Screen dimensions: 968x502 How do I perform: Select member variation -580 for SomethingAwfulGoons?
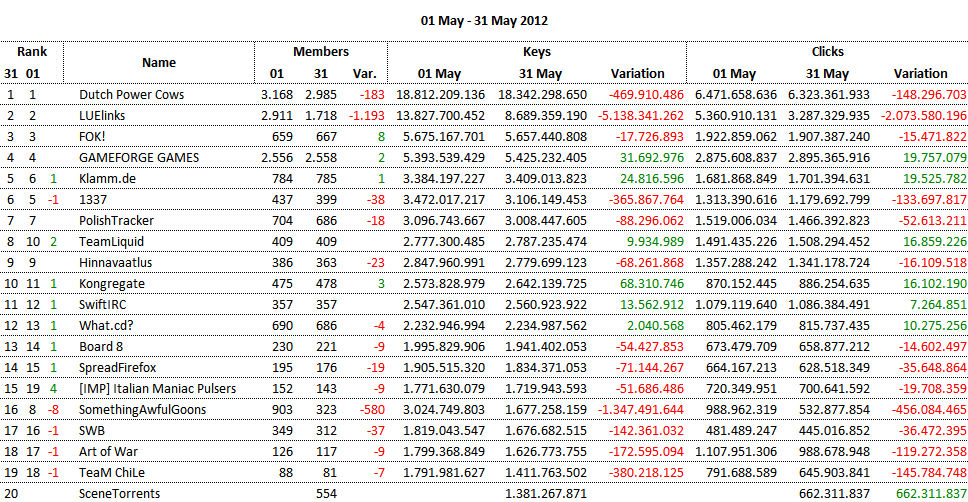click(x=373, y=409)
